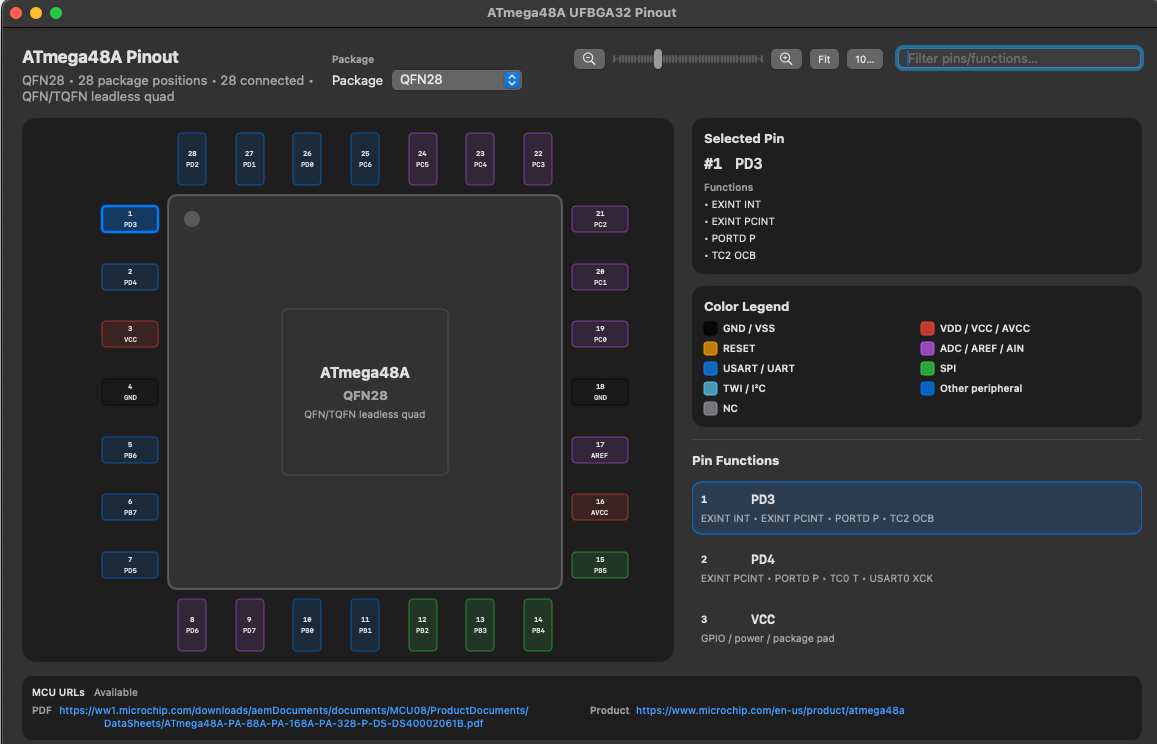1157x744 pixels.
Task: Focus the Filter pins/functions search field
Action: coord(1019,58)
